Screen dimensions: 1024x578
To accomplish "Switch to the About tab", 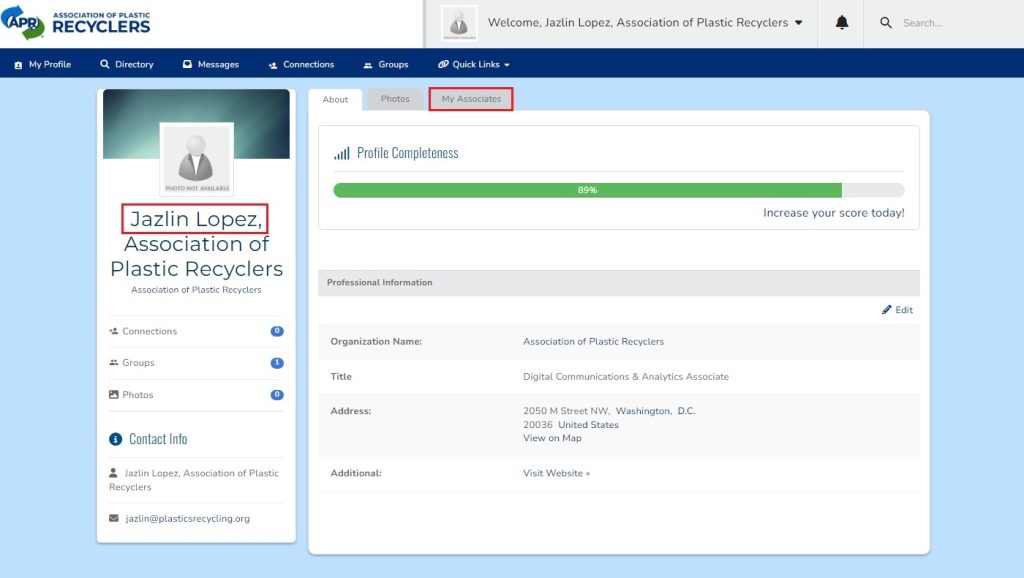I will [x=335, y=100].
